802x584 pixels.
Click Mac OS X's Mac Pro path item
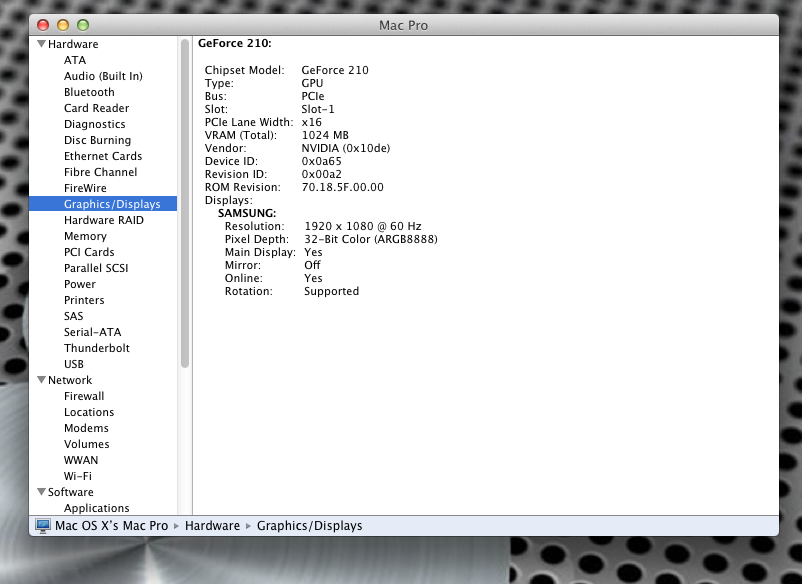tap(112, 526)
